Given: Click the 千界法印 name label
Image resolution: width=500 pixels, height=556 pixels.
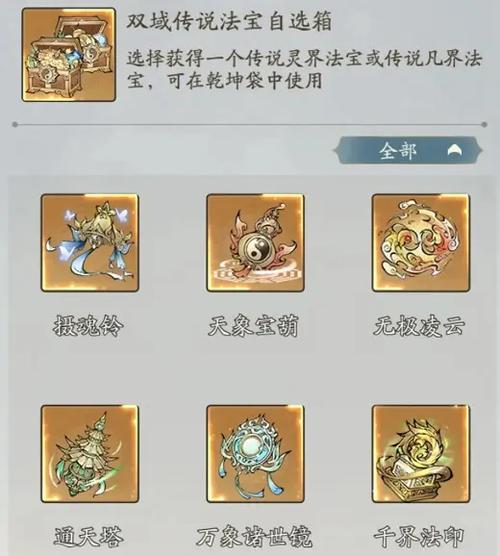Looking at the screenshot, I should [419, 537].
